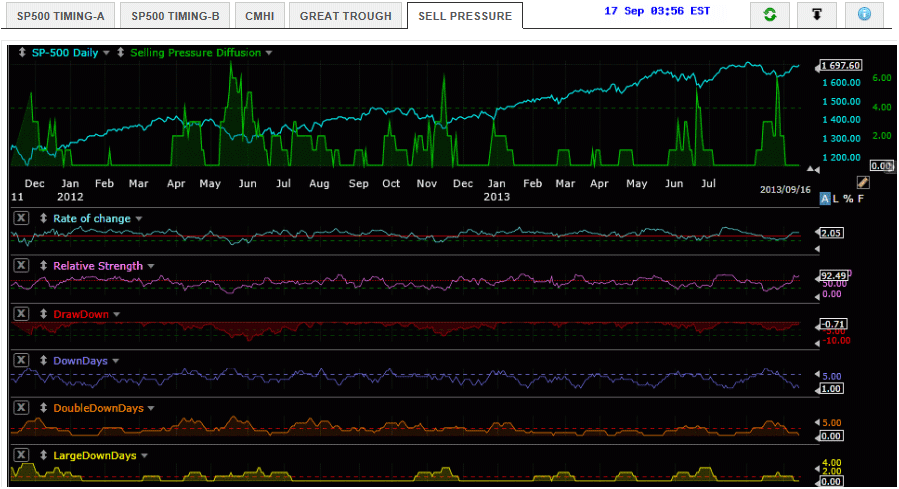Toggle the F scale mode

tap(861, 199)
